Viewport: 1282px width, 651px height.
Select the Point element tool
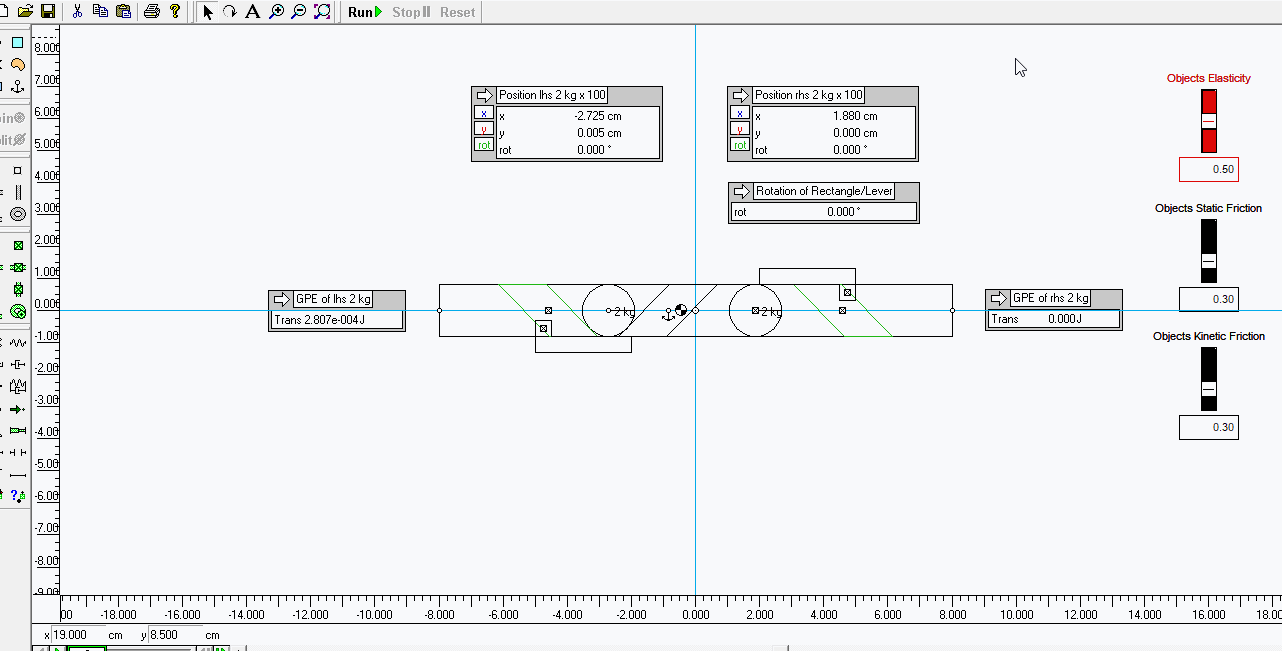click(18, 170)
